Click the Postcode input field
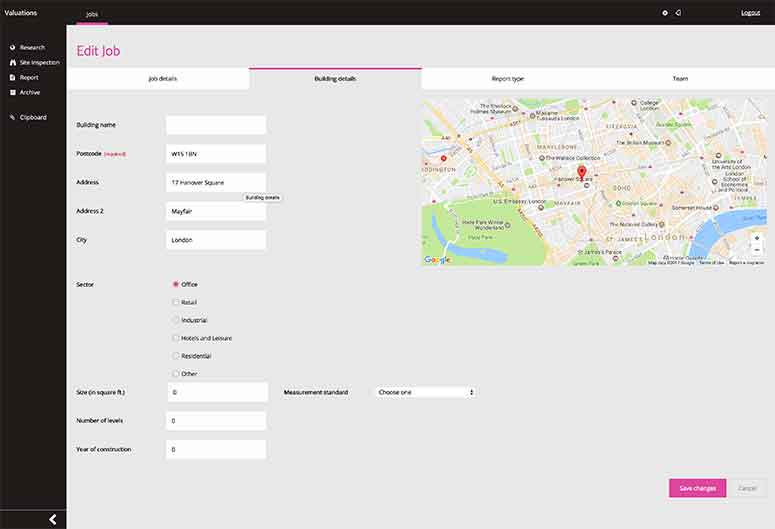The image size is (775, 529). pos(216,154)
